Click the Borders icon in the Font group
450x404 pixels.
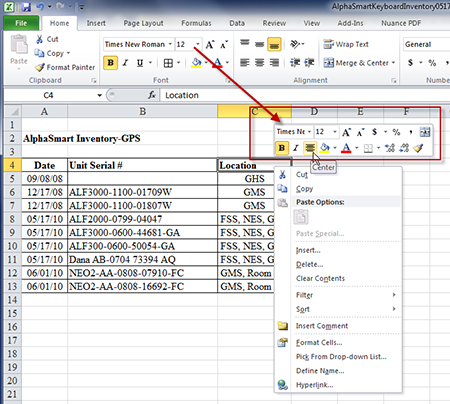168,63
